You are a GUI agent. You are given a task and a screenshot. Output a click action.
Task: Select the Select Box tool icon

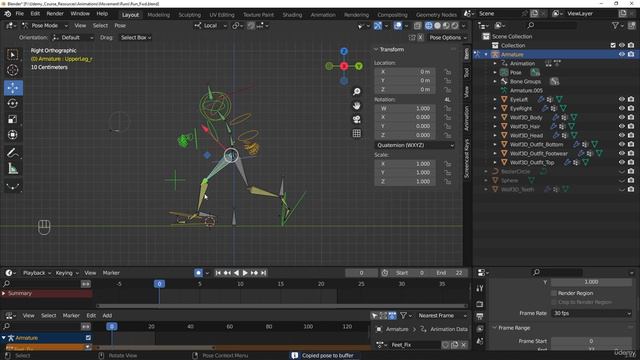pos(13,55)
